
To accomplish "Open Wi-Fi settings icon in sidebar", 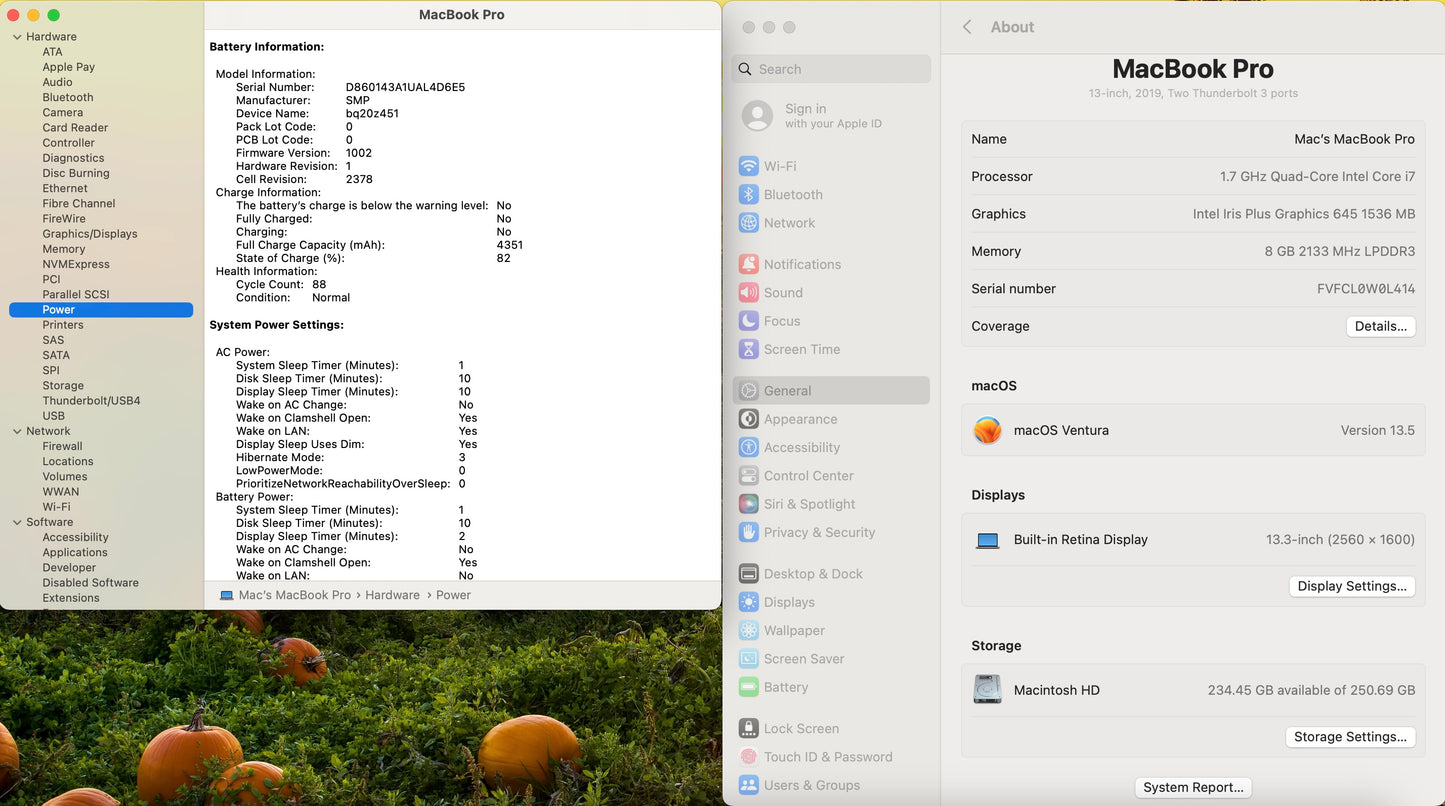I will (748, 166).
